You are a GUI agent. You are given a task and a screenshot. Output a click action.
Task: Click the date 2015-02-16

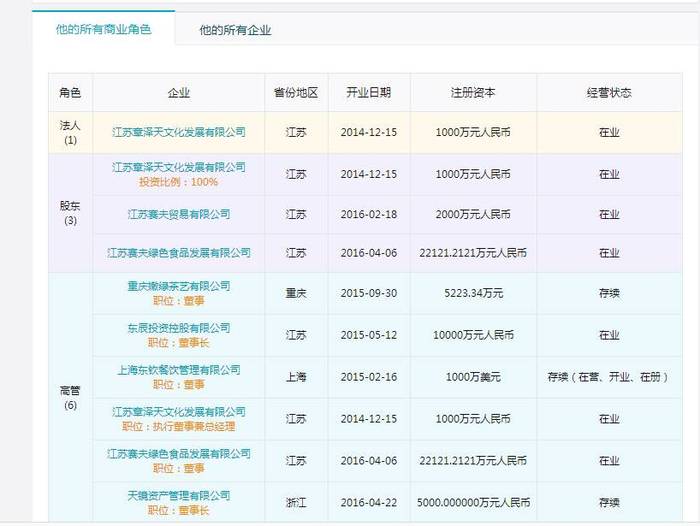[x=369, y=377]
